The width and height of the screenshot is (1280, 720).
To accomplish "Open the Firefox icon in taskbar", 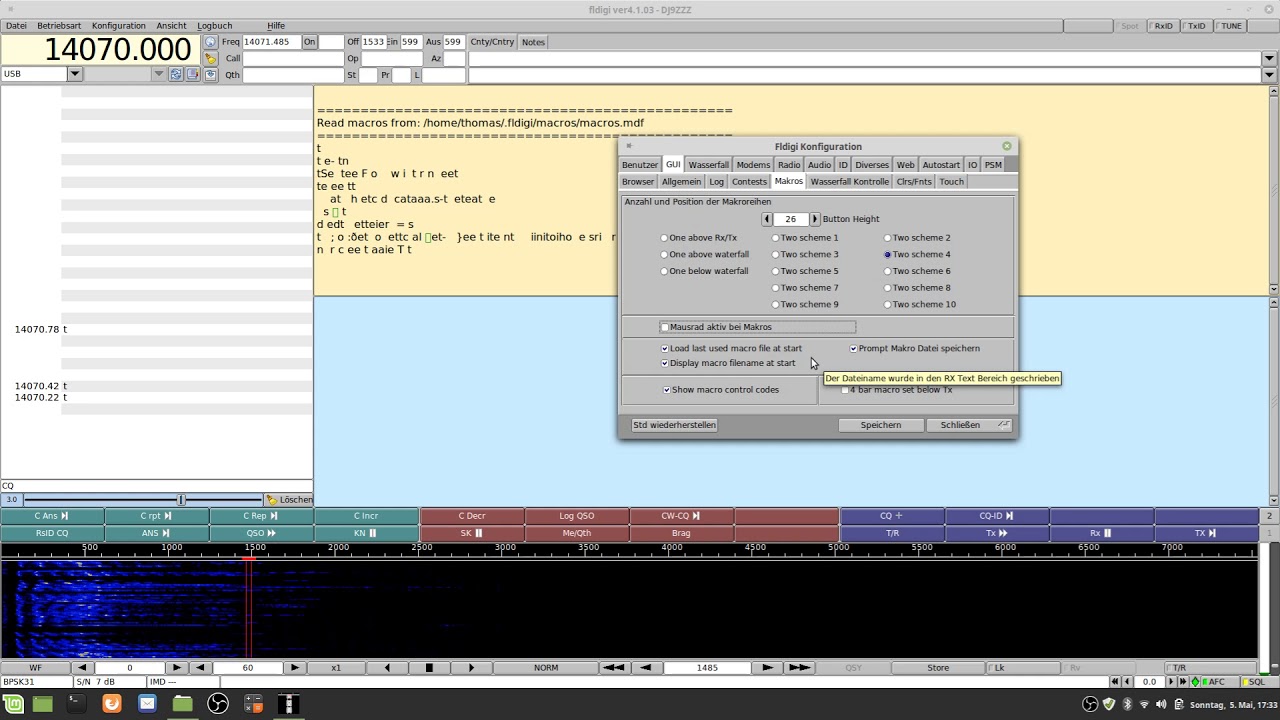I will pos(112,704).
